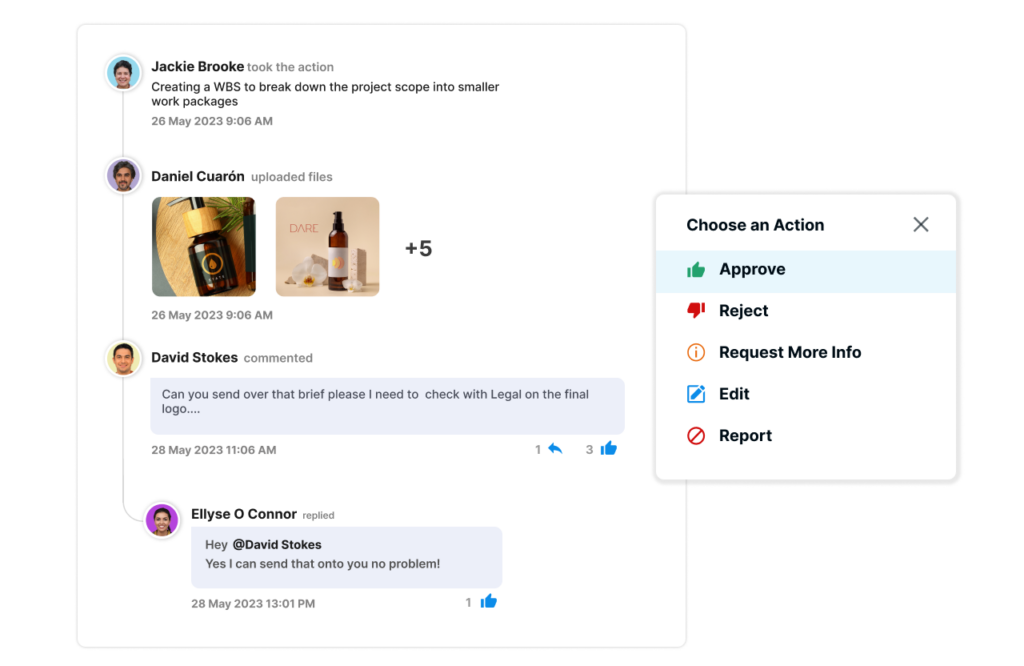Choose Request More Info option
Screen dimensions: 1024x666
click(790, 353)
